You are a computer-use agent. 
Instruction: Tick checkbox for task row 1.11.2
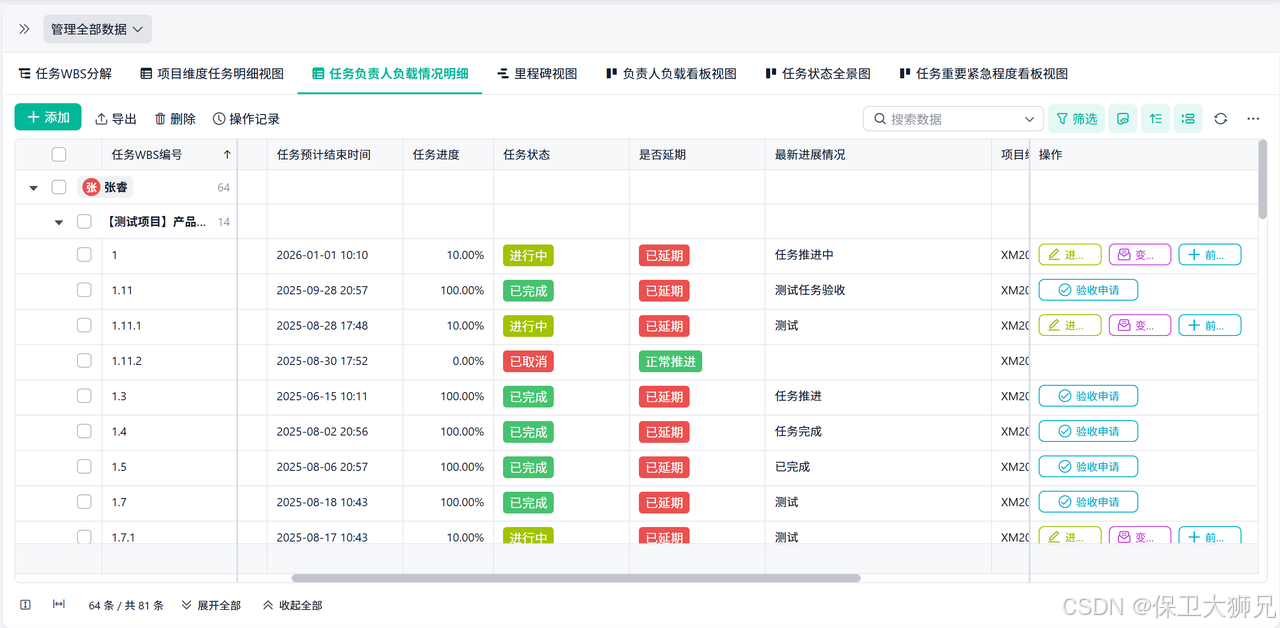click(x=84, y=361)
